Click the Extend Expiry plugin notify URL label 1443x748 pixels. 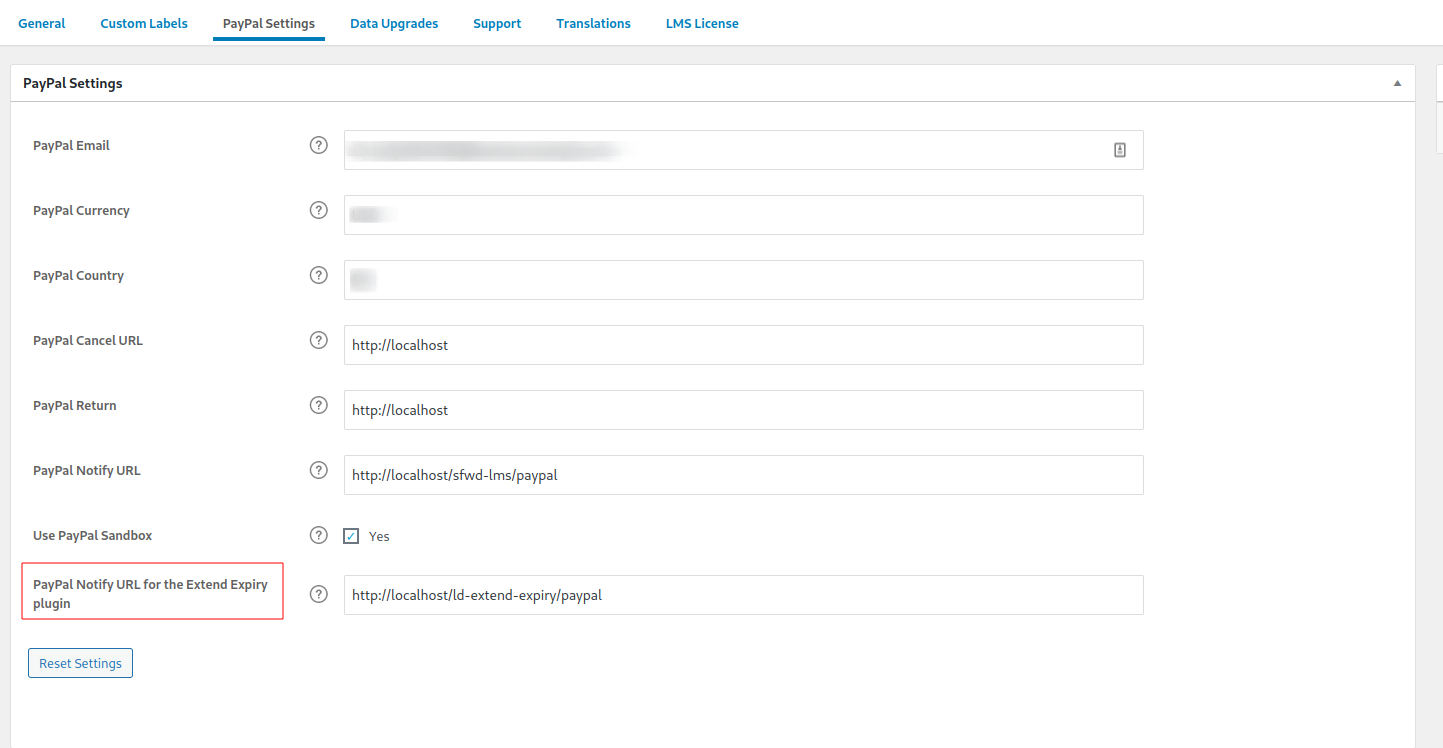[x=150, y=594]
